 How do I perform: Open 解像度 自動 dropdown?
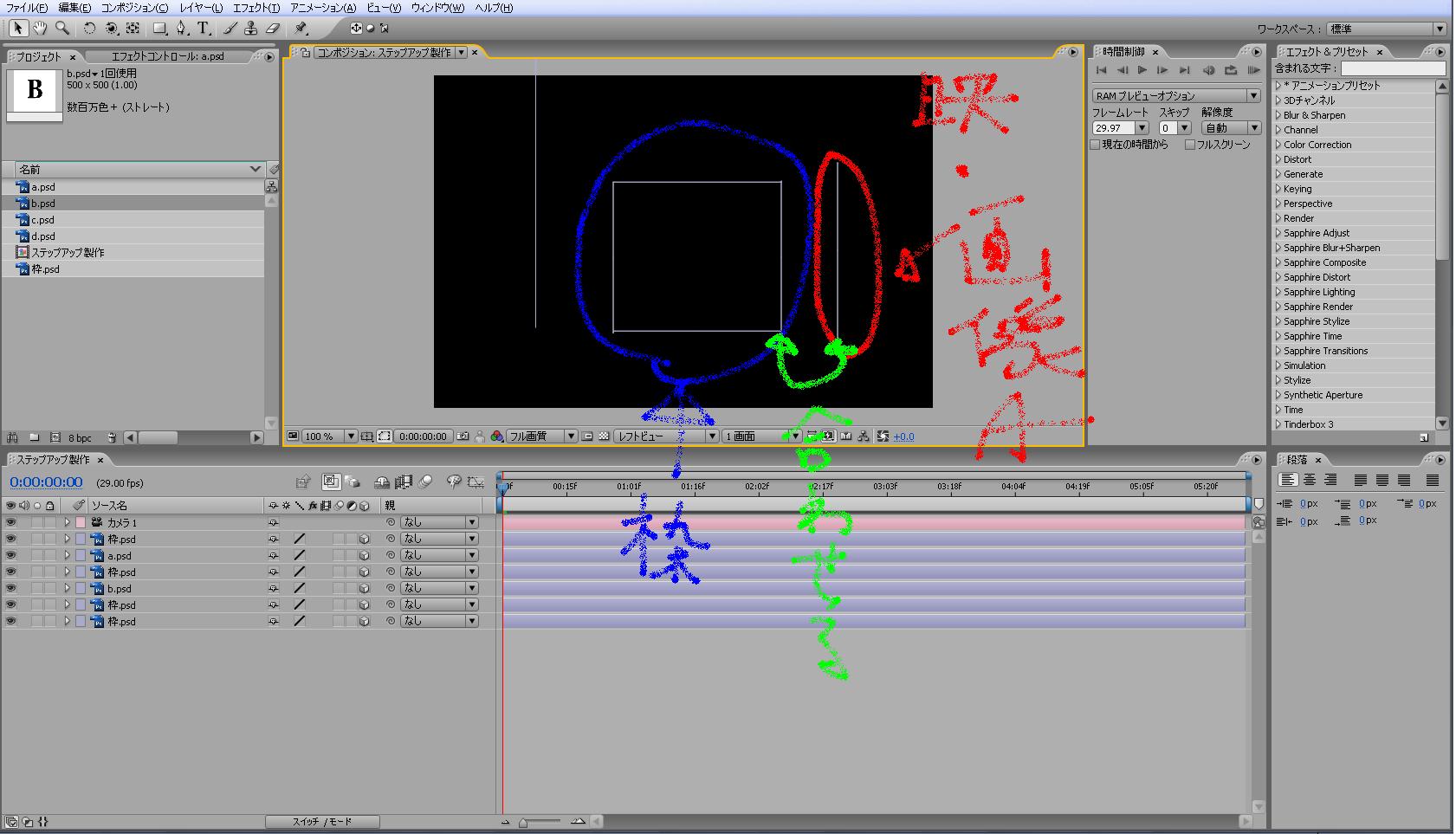tap(1230, 127)
